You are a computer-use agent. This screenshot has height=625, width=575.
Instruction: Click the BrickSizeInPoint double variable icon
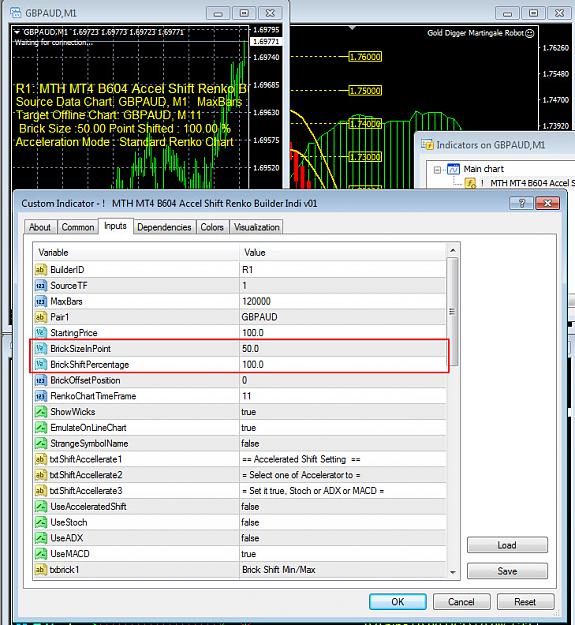(41, 349)
